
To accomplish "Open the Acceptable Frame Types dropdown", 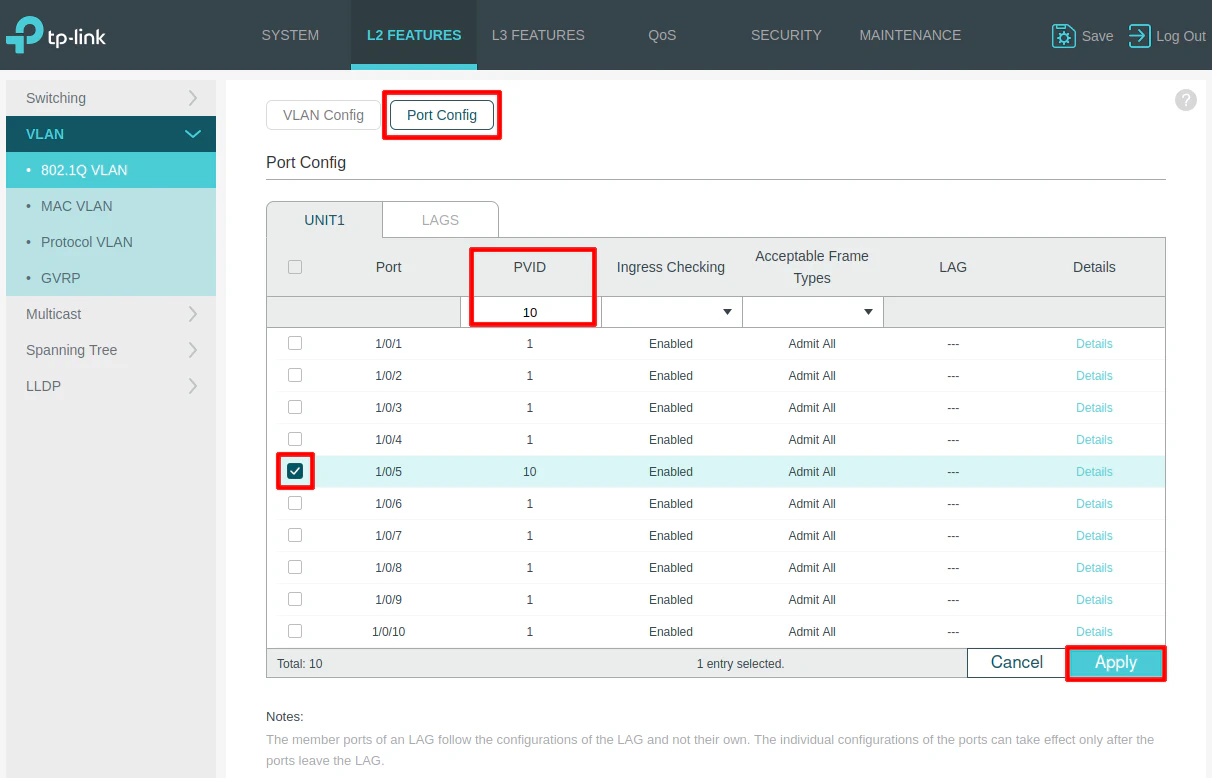I will point(812,312).
